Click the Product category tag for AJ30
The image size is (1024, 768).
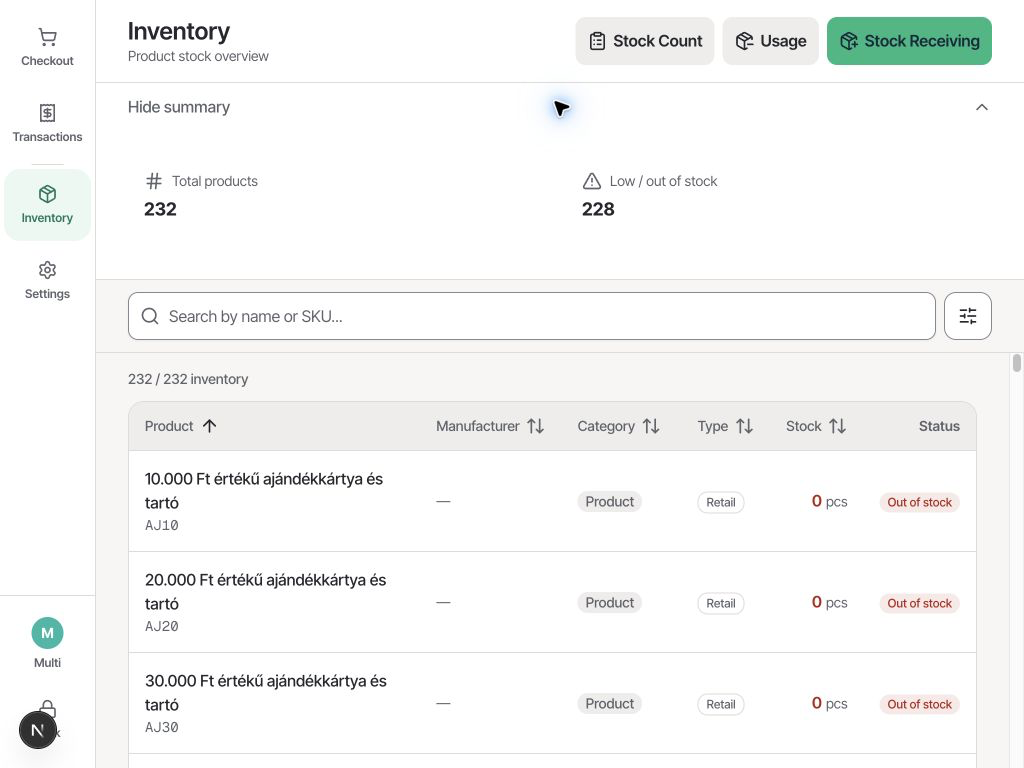click(609, 703)
